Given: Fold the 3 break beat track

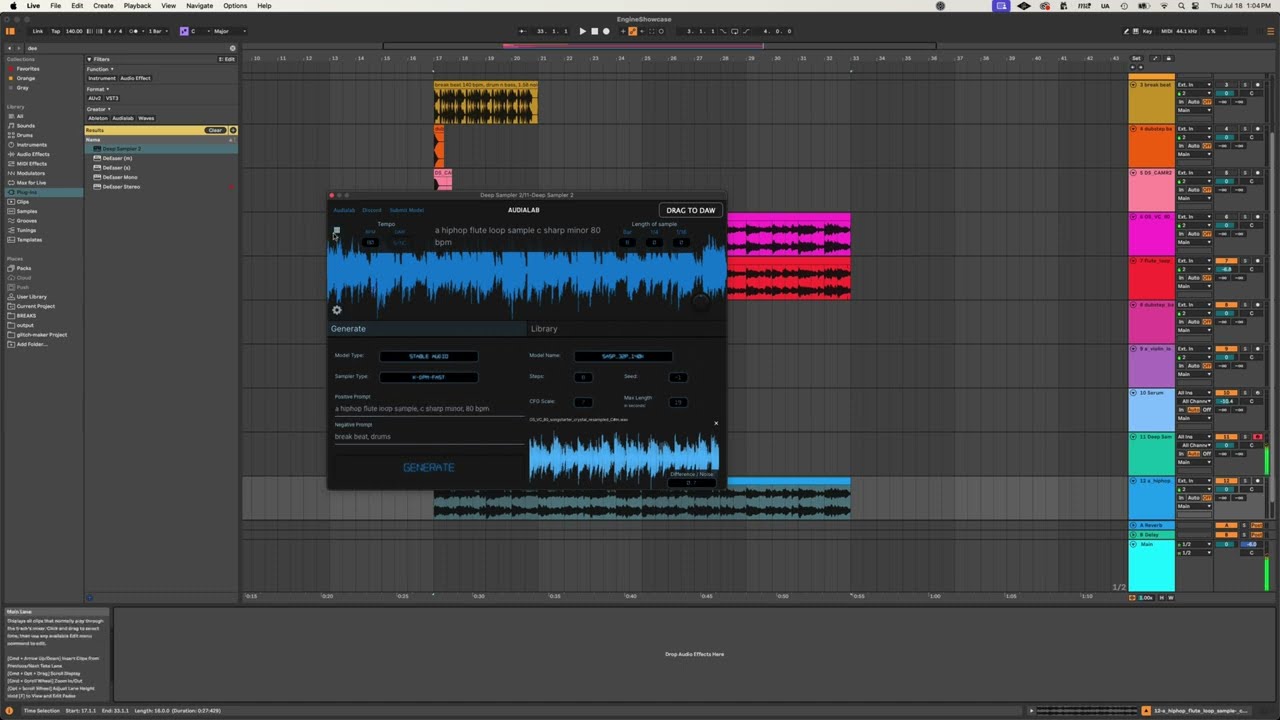Looking at the screenshot, I should click(x=1134, y=85).
